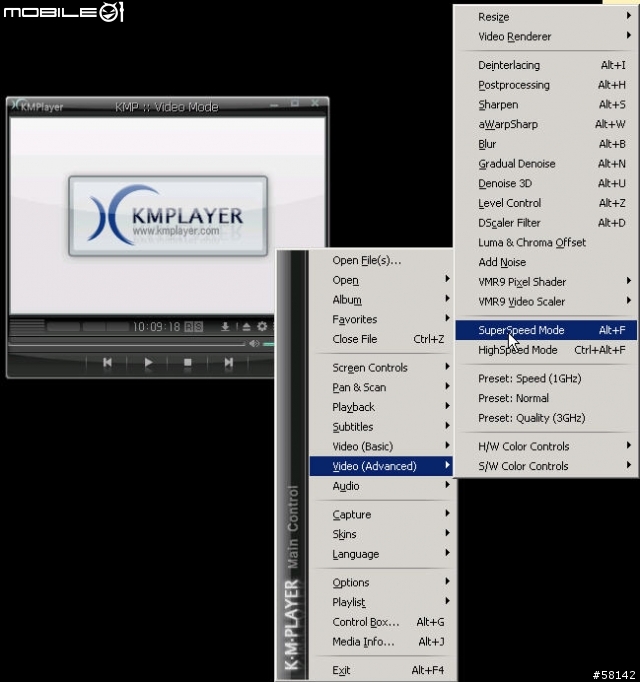Screen dimensions: 640x683
Task: Open the Audio submenu
Action: coord(381,486)
